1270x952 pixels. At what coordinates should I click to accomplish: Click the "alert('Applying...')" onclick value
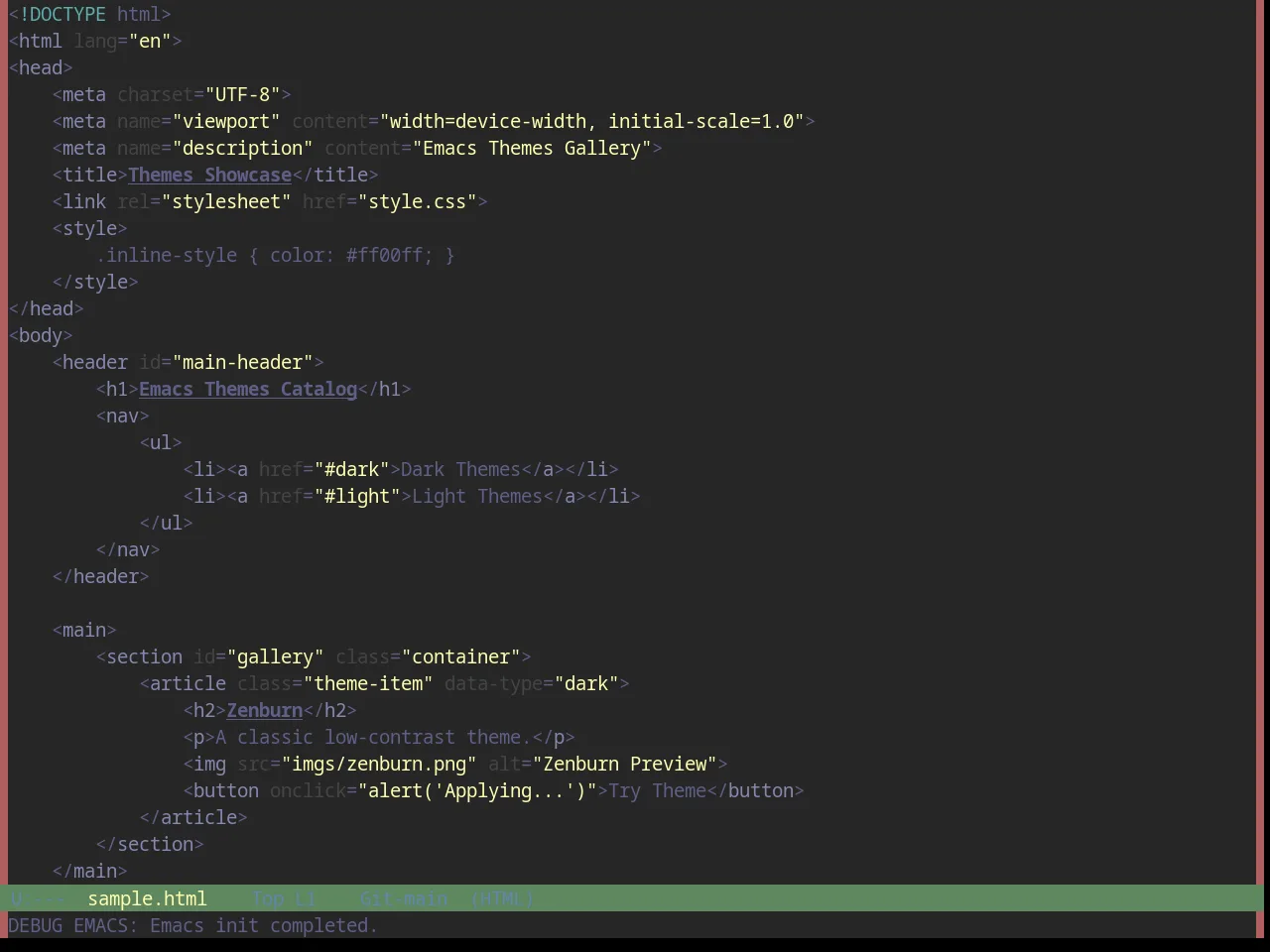(x=477, y=790)
